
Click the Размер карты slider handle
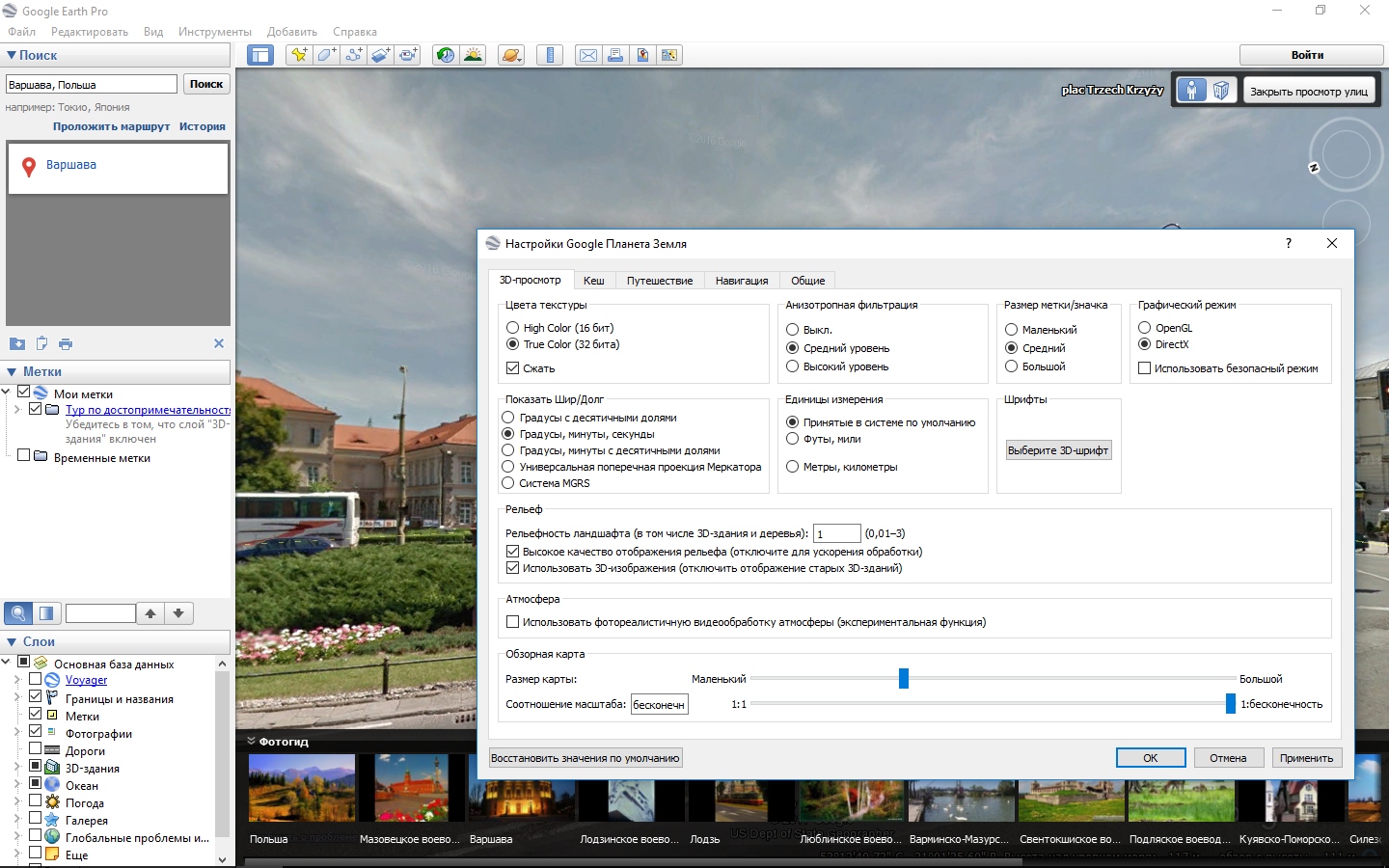[x=904, y=678]
